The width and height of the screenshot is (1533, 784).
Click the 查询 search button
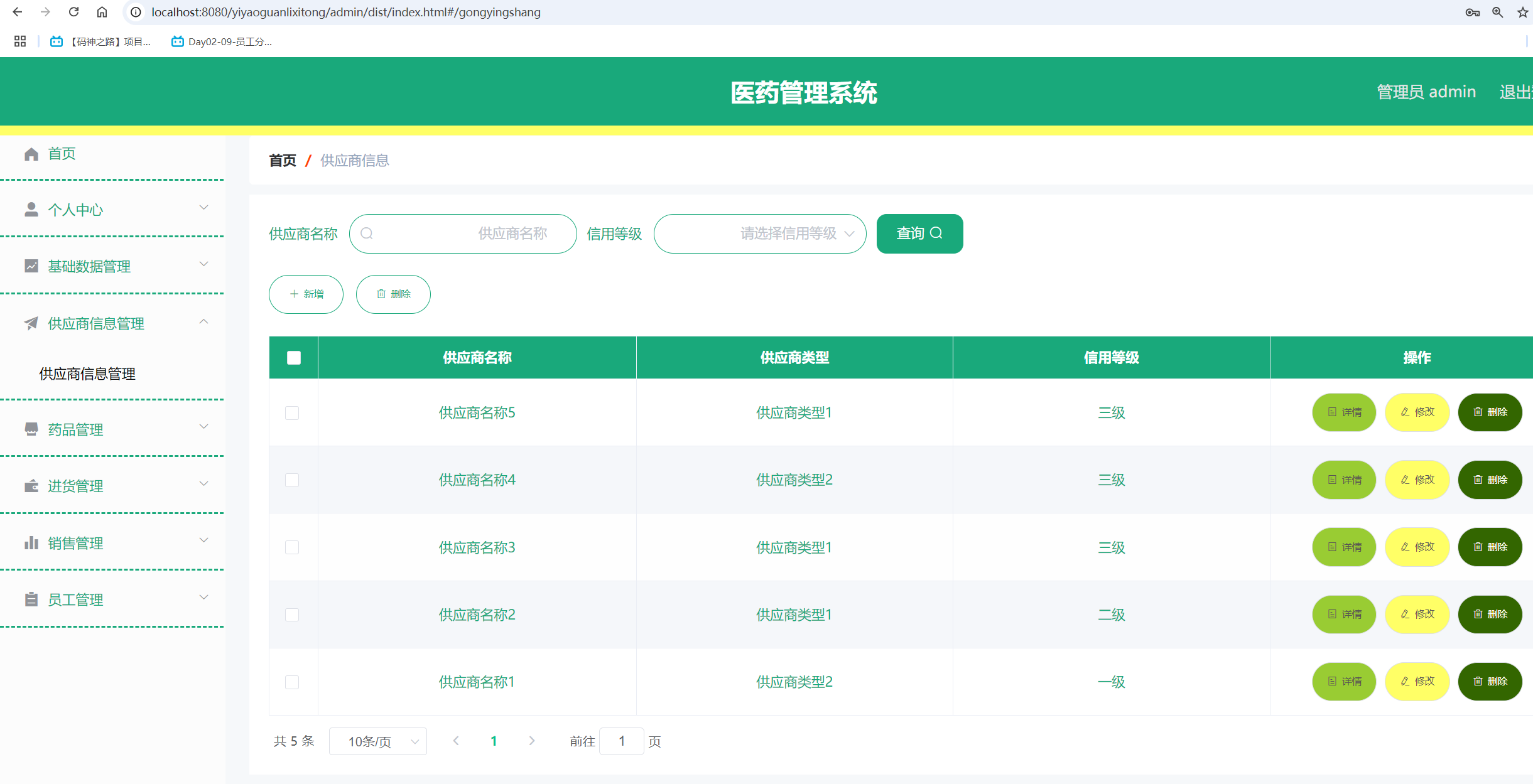tap(919, 234)
